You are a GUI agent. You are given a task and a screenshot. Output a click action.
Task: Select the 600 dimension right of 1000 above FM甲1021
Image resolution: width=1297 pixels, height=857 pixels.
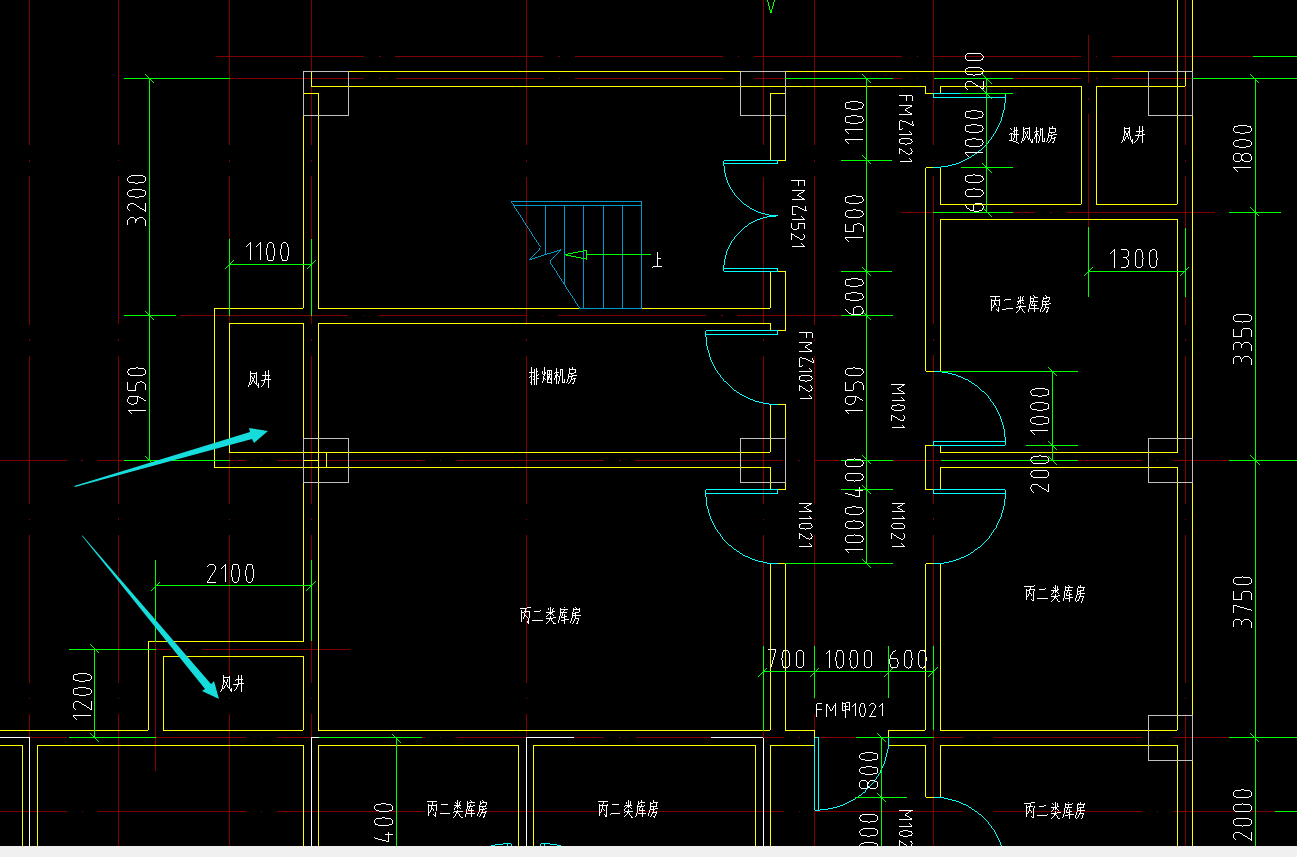(x=907, y=659)
